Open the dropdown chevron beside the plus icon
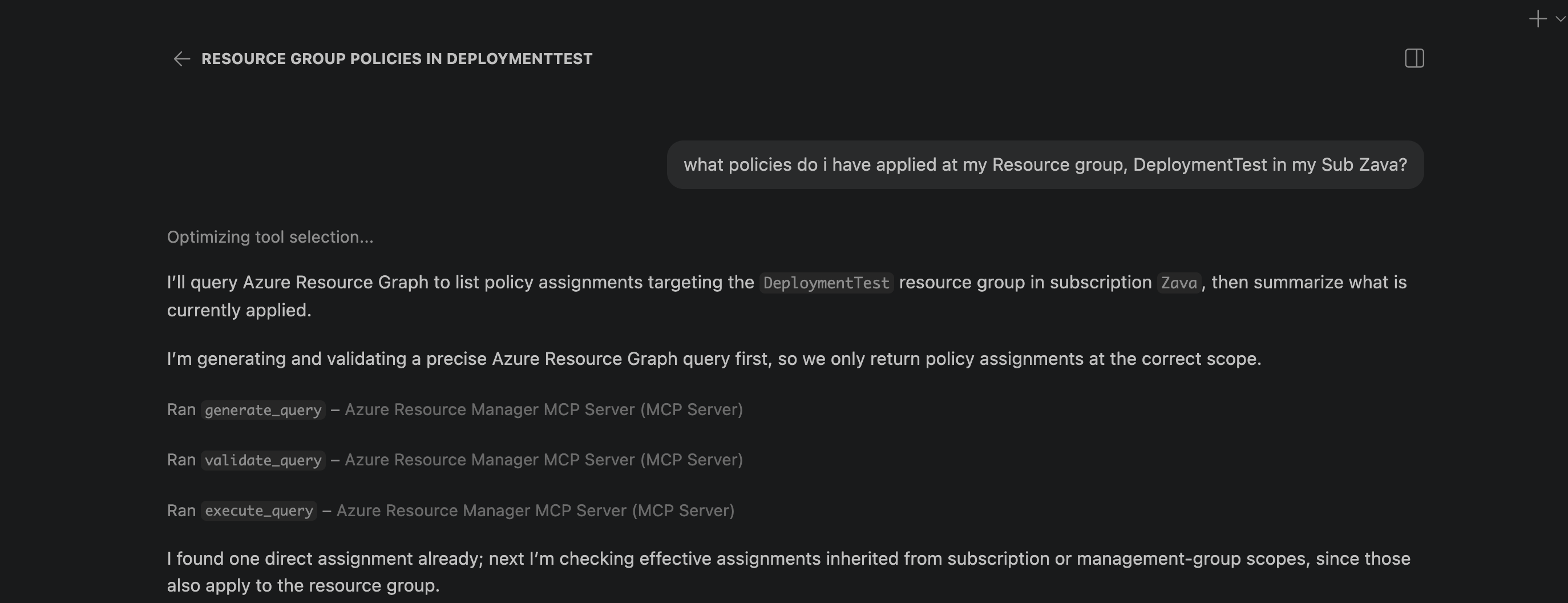Image resolution: width=1568 pixels, height=603 pixels. pos(1560,19)
